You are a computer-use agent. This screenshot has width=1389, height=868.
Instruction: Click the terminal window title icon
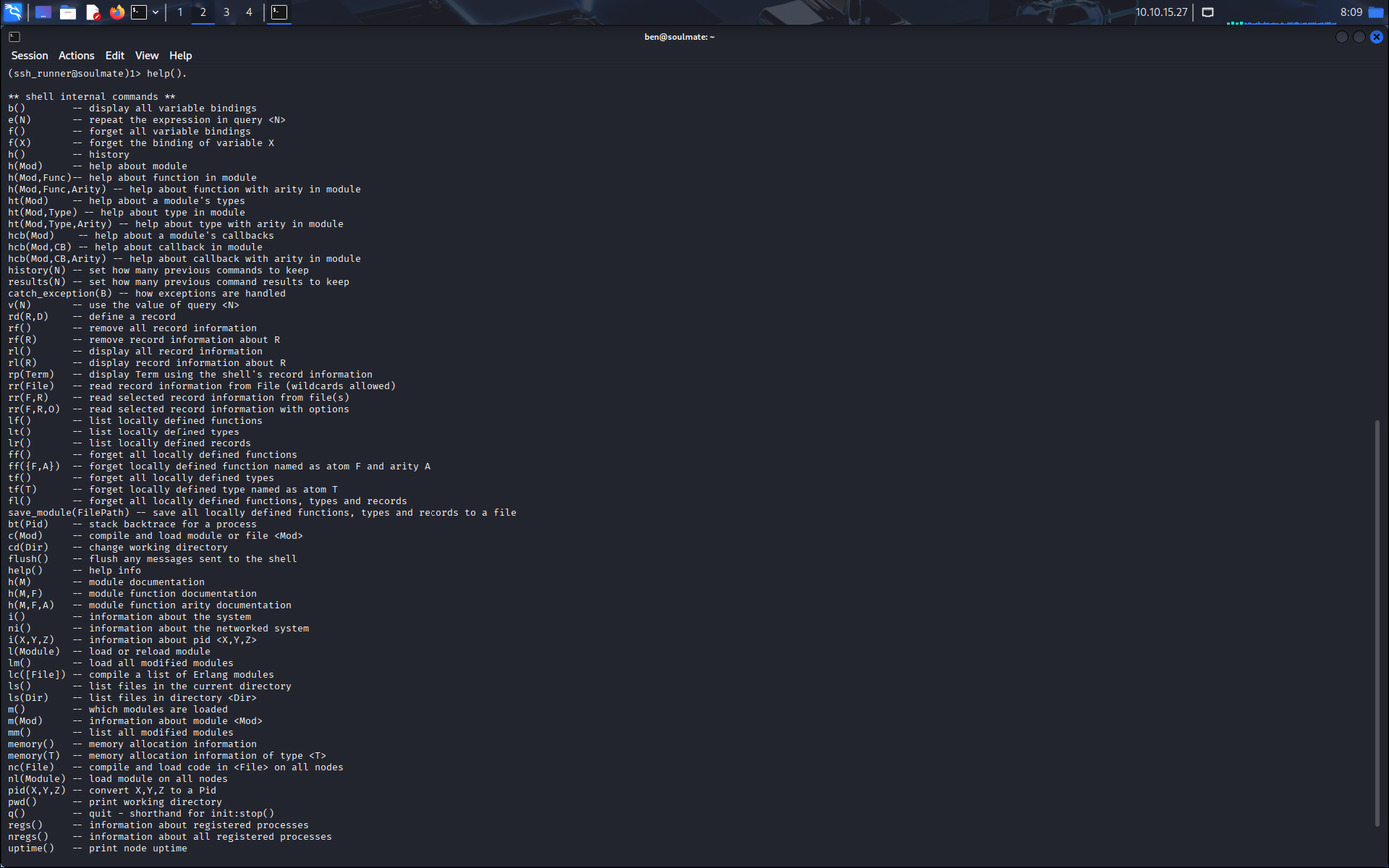[14, 37]
